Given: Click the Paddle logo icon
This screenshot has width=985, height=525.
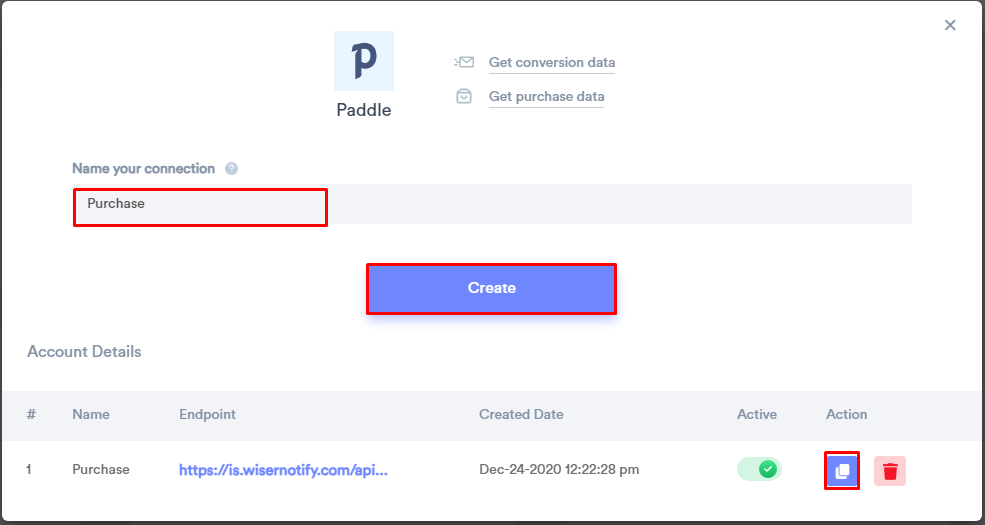Looking at the screenshot, I should click(x=364, y=61).
